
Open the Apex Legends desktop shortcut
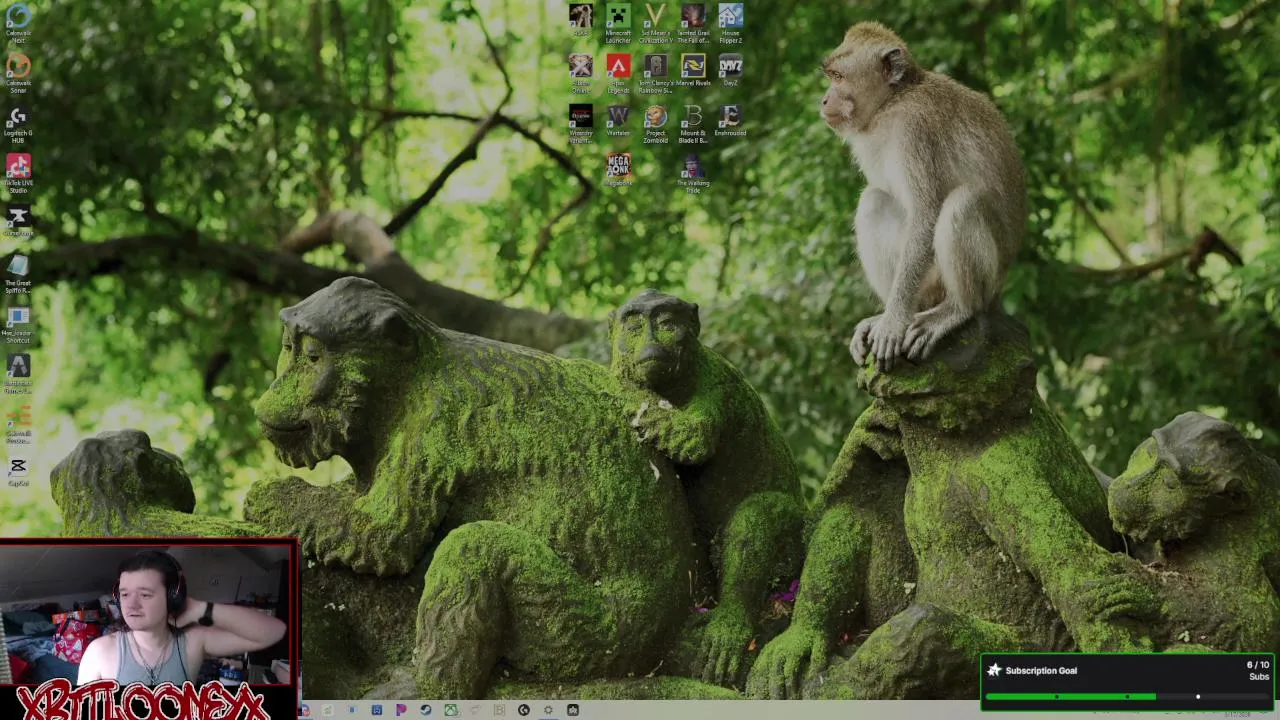[618, 73]
